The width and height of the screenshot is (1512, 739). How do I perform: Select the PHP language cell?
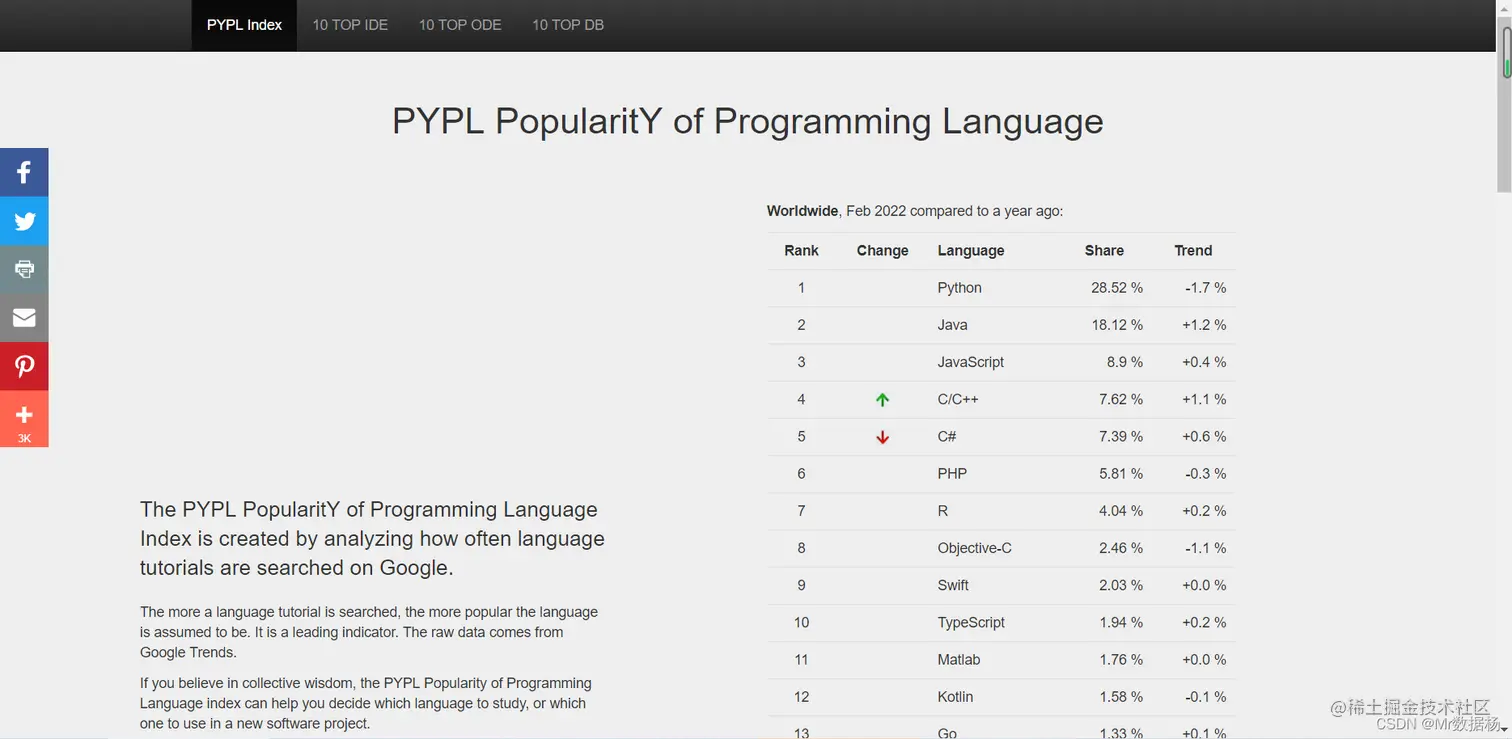952,474
